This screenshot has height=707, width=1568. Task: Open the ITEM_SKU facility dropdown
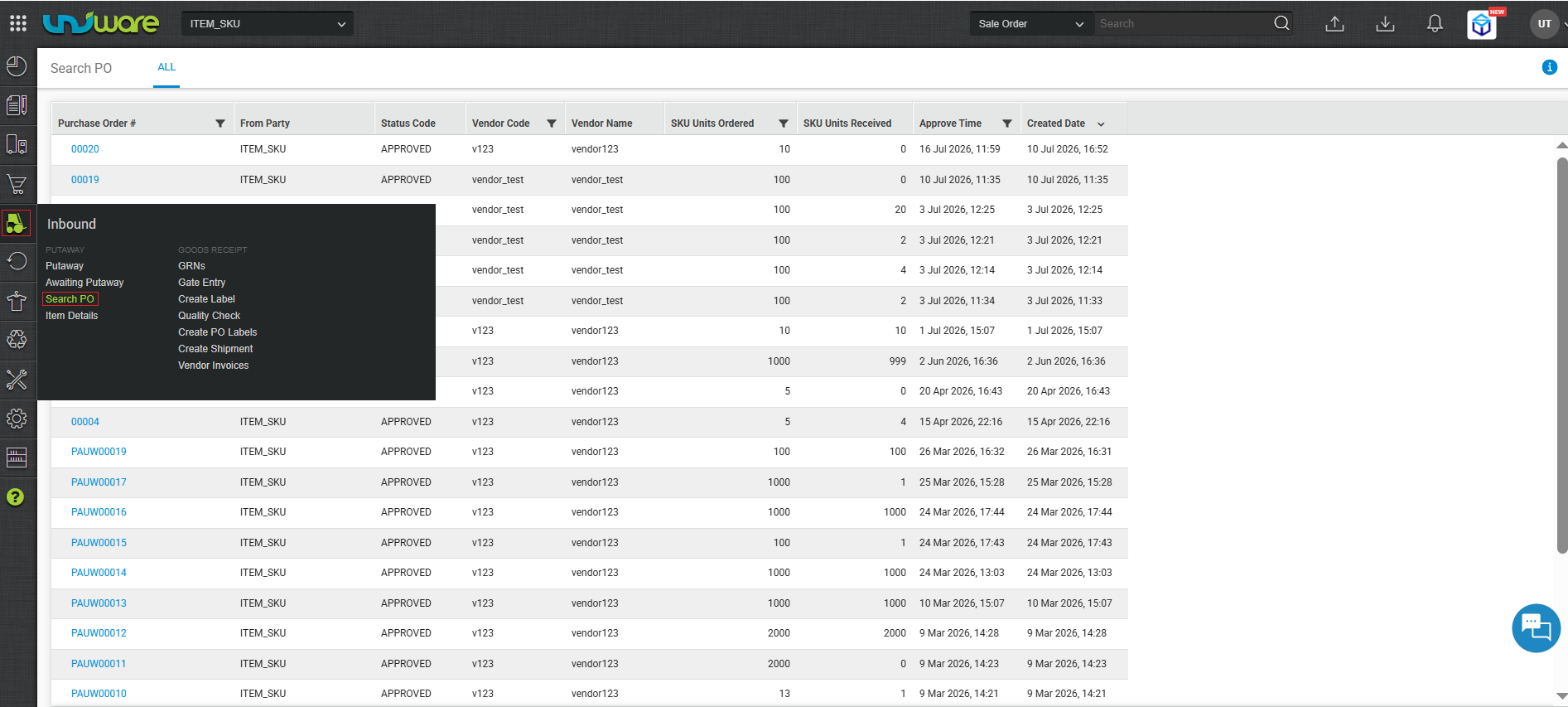click(x=268, y=24)
